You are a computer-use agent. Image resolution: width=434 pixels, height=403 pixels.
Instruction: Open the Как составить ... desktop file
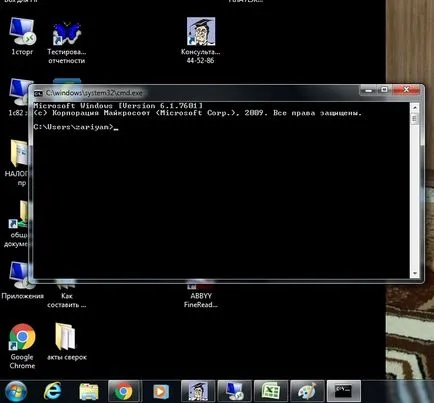[67, 296]
